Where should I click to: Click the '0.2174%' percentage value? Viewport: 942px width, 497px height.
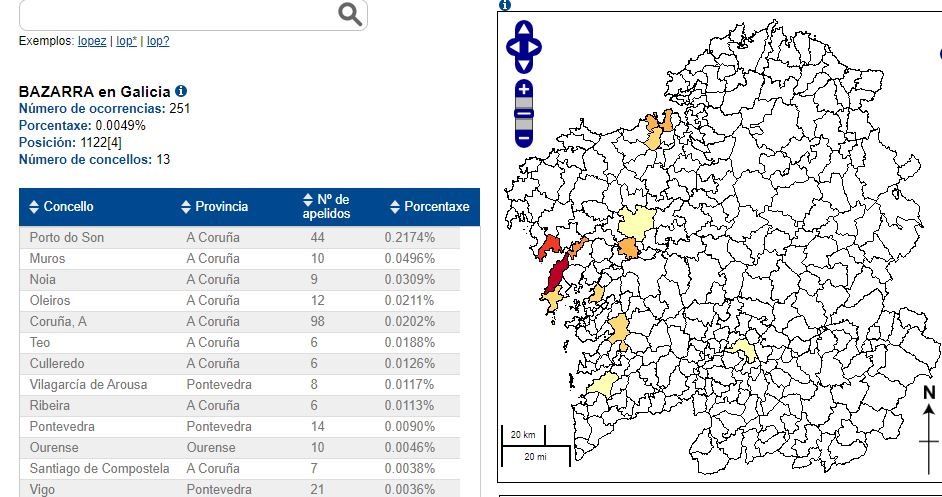410,237
